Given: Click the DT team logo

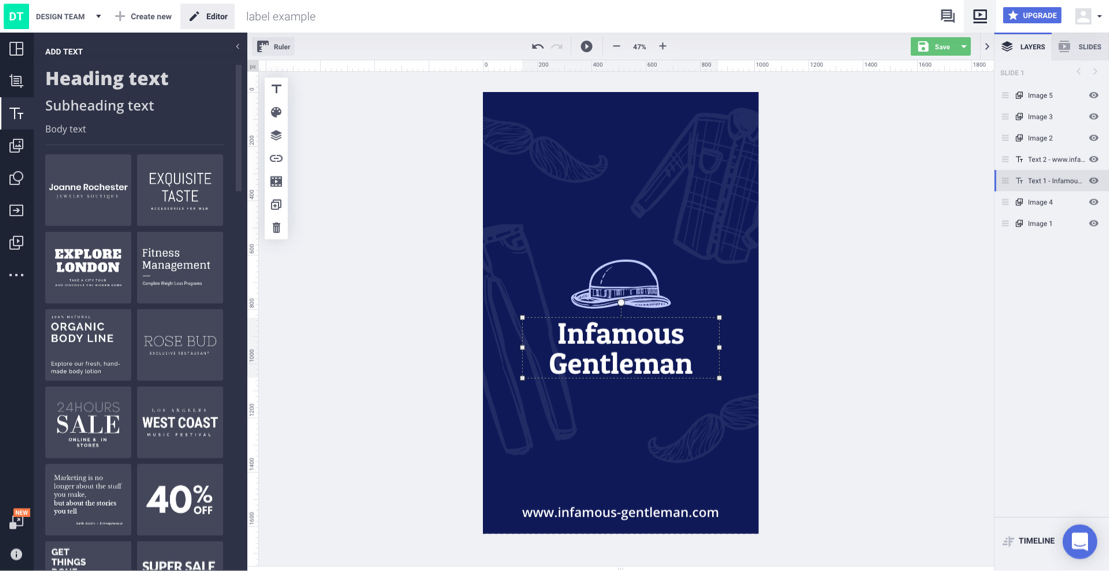Looking at the screenshot, I should click(x=16, y=16).
